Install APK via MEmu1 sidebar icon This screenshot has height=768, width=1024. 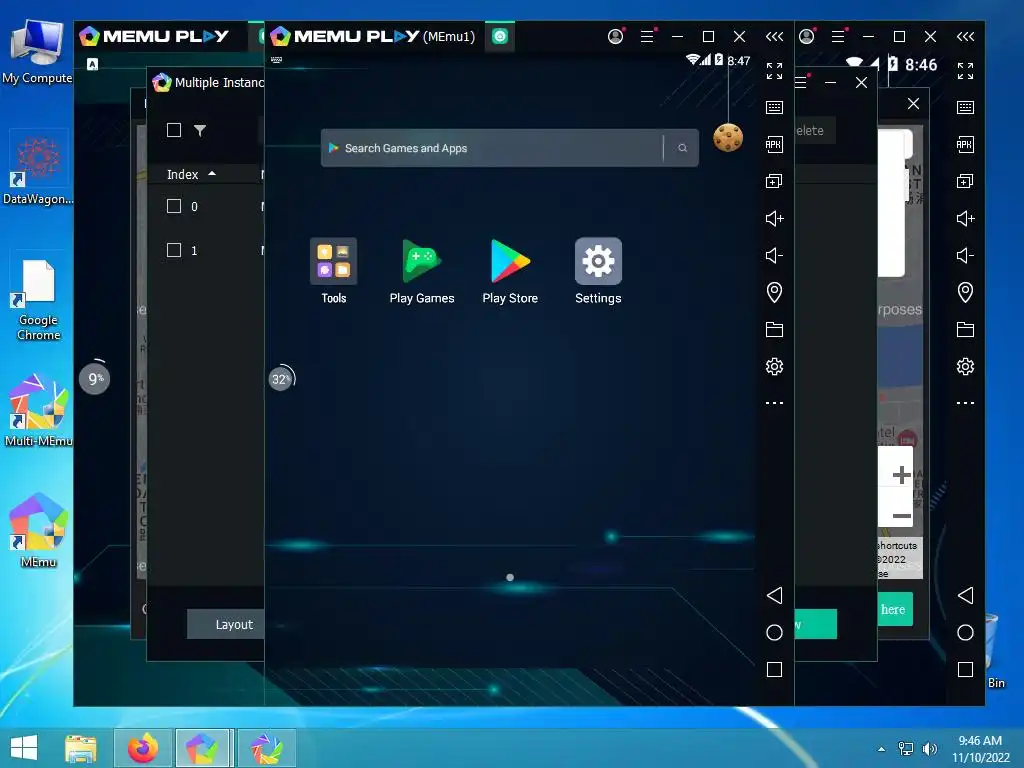click(x=774, y=144)
